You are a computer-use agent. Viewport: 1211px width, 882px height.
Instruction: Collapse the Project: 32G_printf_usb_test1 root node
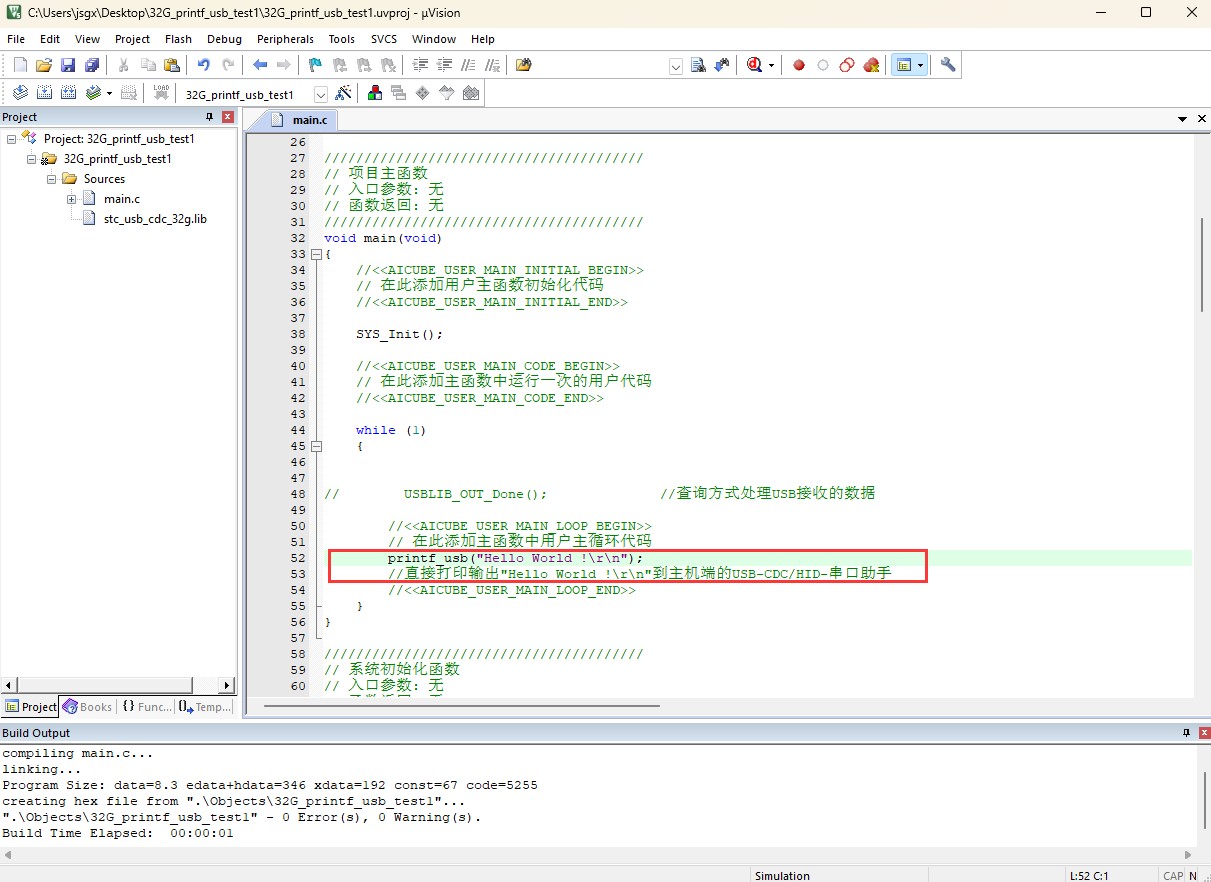point(11,139)
